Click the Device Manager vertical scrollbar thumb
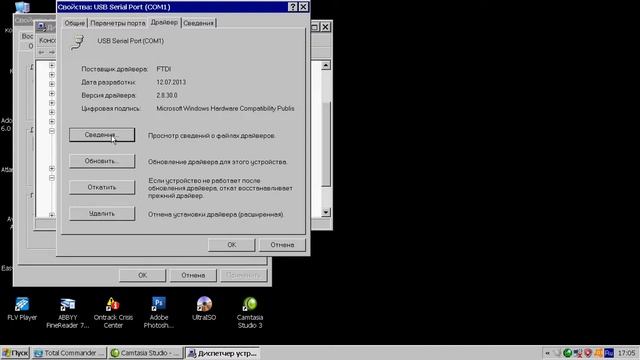This screenshot has height=360, width=640. (x=326, y=144)
